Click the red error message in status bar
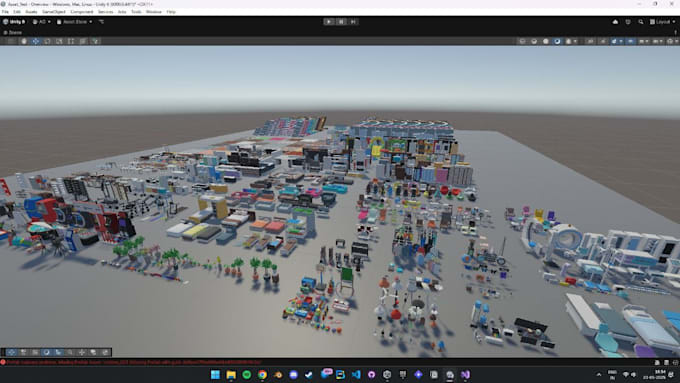 click(134, 362)
